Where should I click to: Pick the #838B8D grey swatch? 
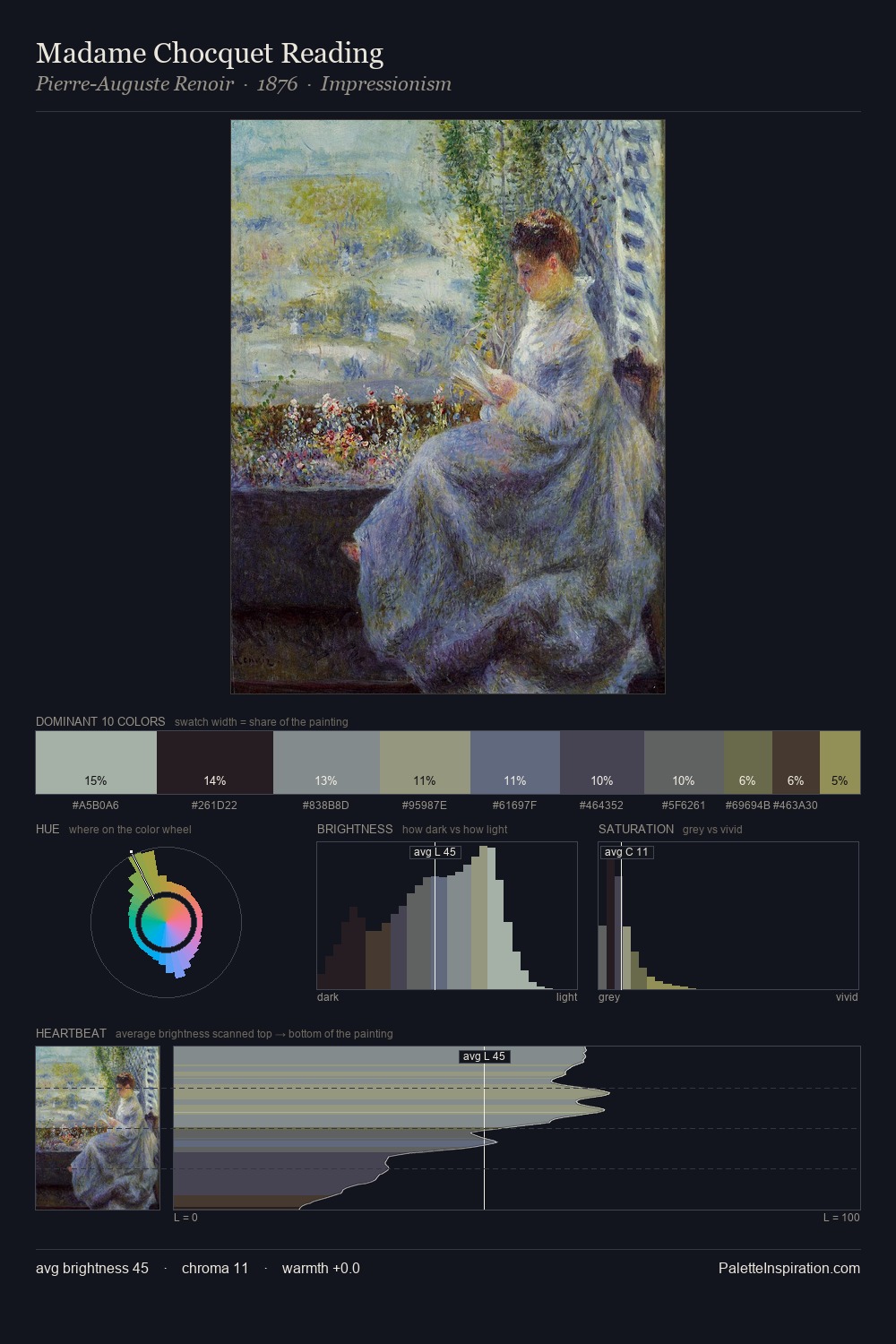pos(326,762)
